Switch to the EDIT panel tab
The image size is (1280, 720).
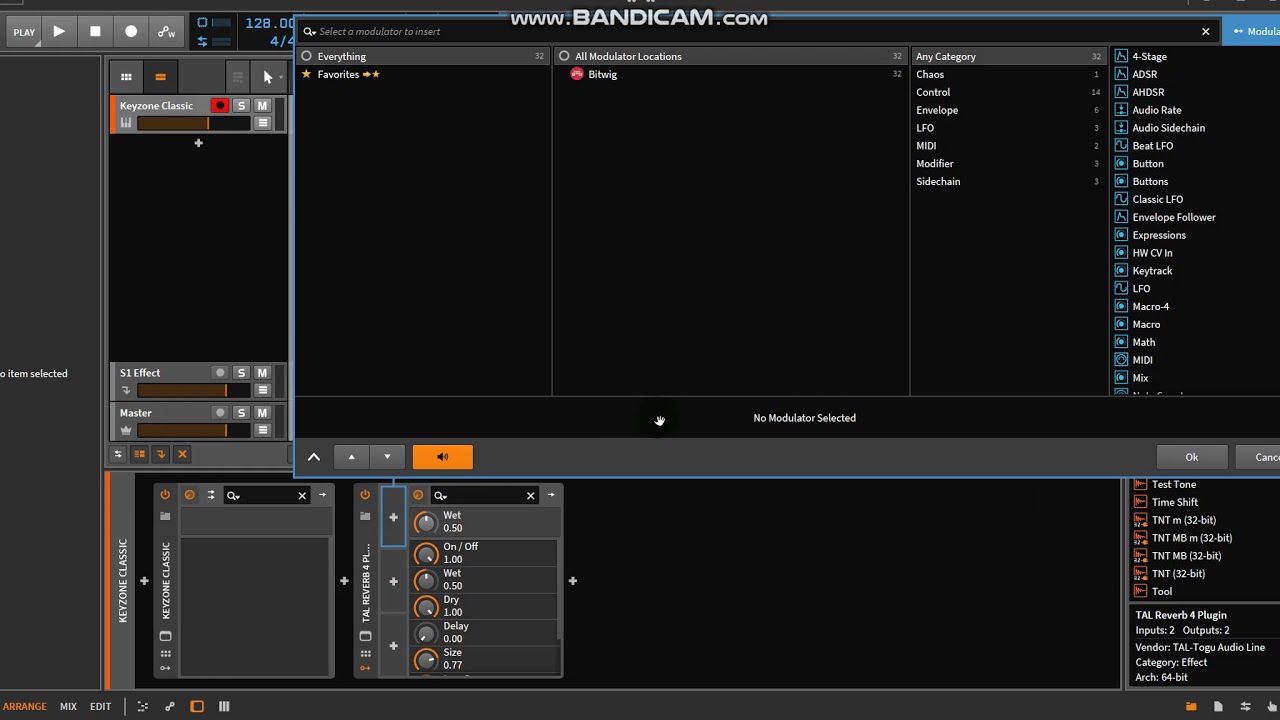coord(100,707)
